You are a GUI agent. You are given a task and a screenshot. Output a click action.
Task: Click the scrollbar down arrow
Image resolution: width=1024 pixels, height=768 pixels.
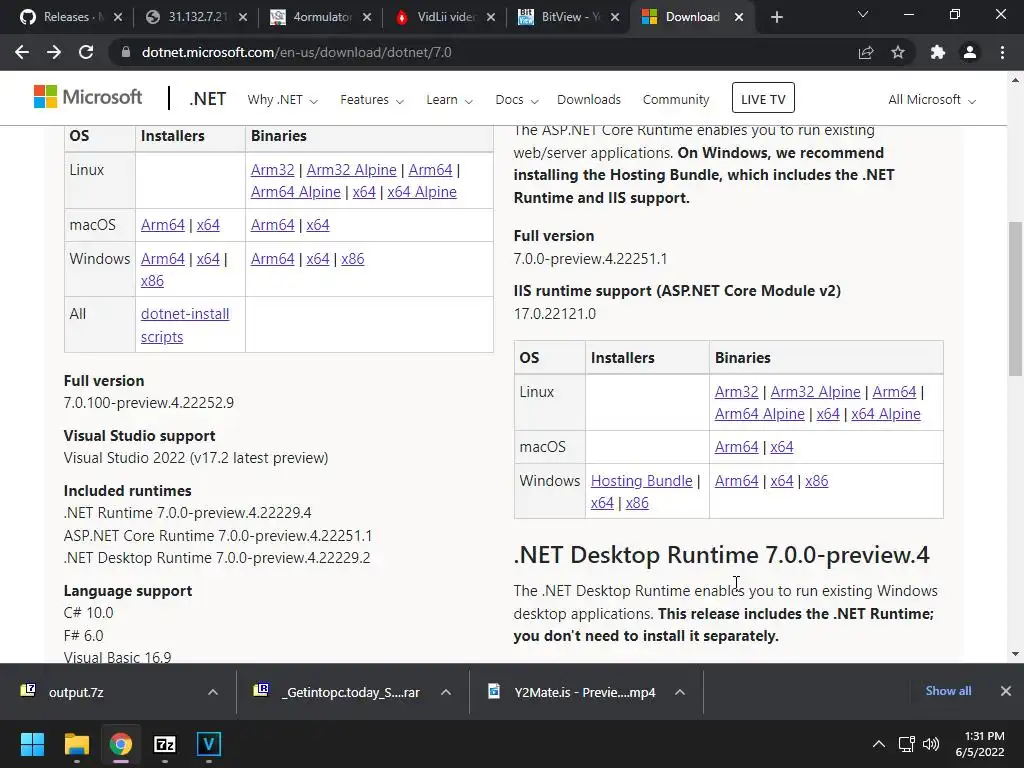pyautogui.click(x=1015, y=654)
